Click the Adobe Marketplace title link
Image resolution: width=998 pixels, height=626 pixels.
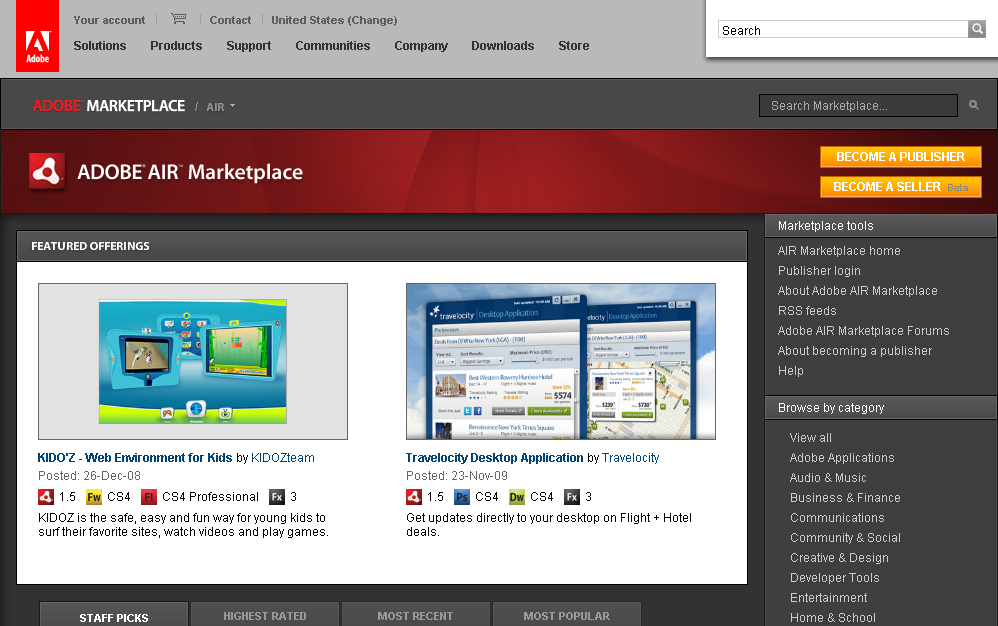coord(109,106)
